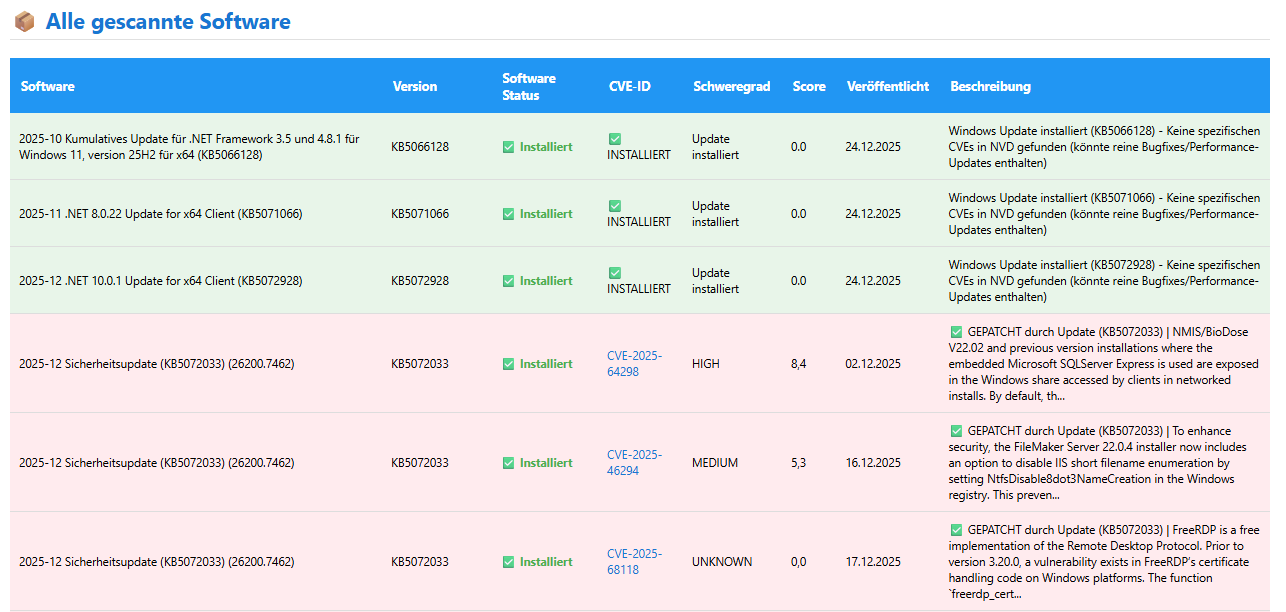
Task: Click the package box icon beside the title
Action: [x=25, y=21]
